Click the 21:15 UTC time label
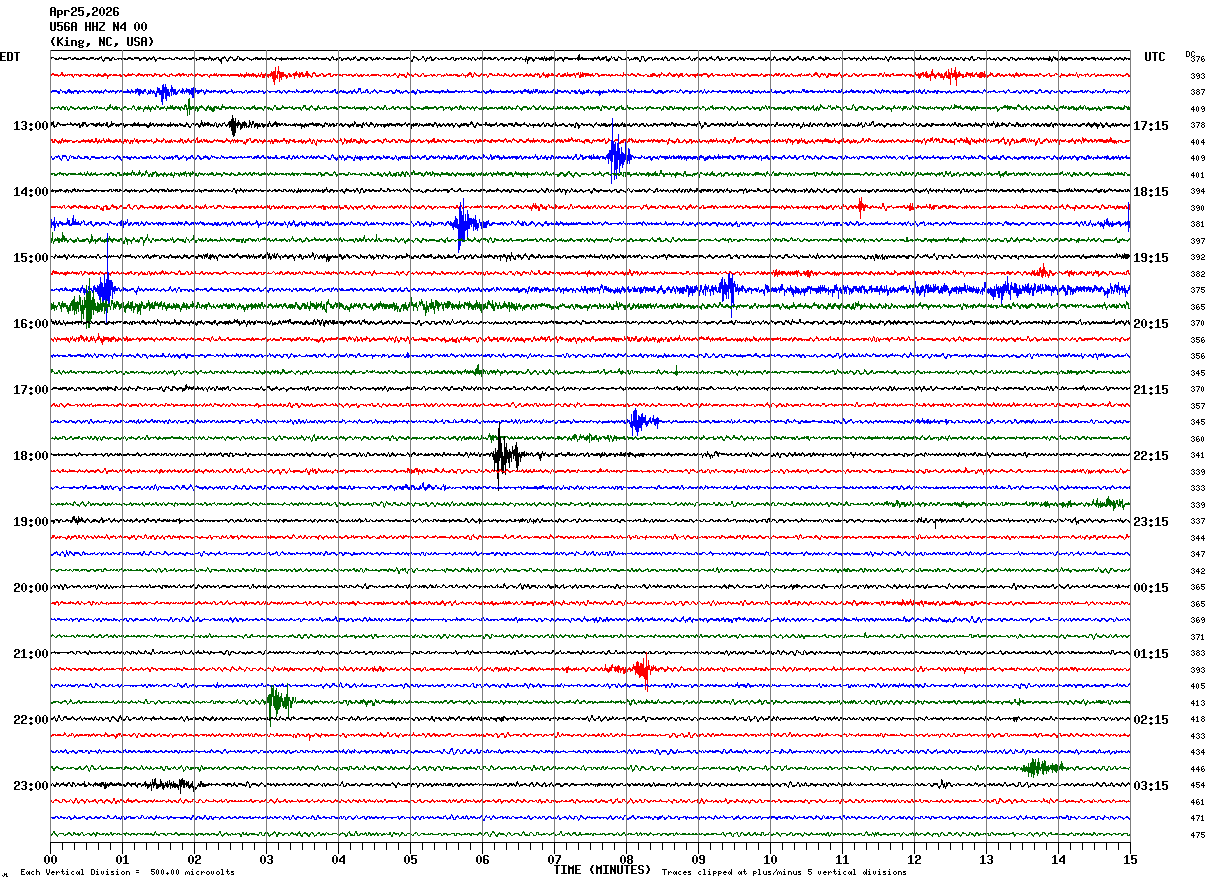This screenshot has width=1210, height=886. coord(1151,390)
